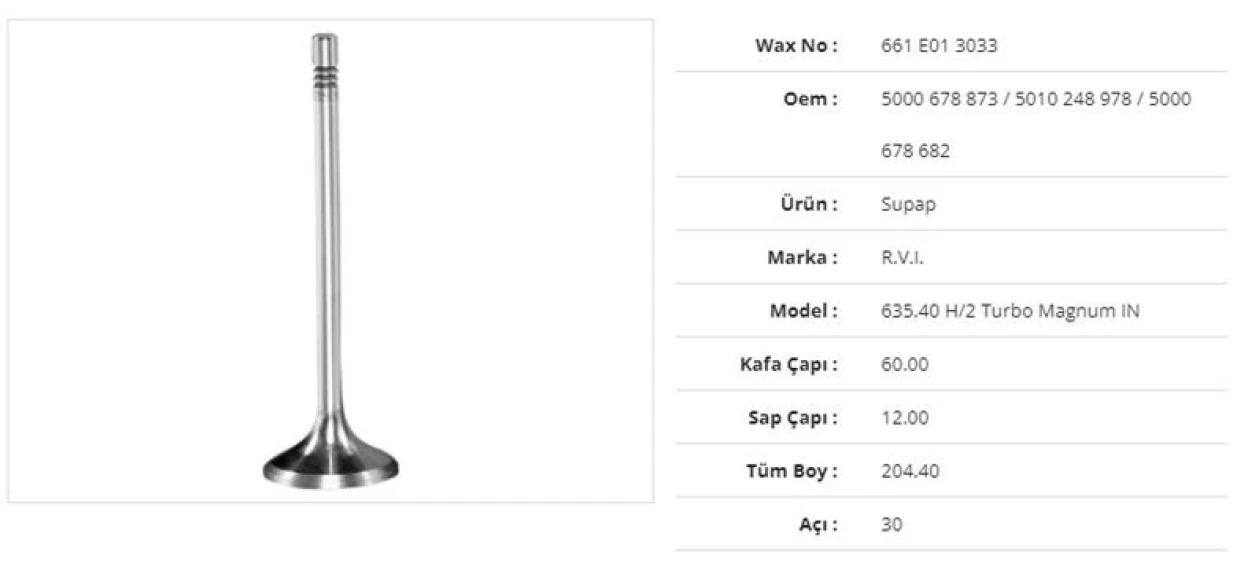This screenshot has height=574, width=1259.
Task: Select the stem diameter value 12.00
Action: pyautogui.click(x=905, y=417)
